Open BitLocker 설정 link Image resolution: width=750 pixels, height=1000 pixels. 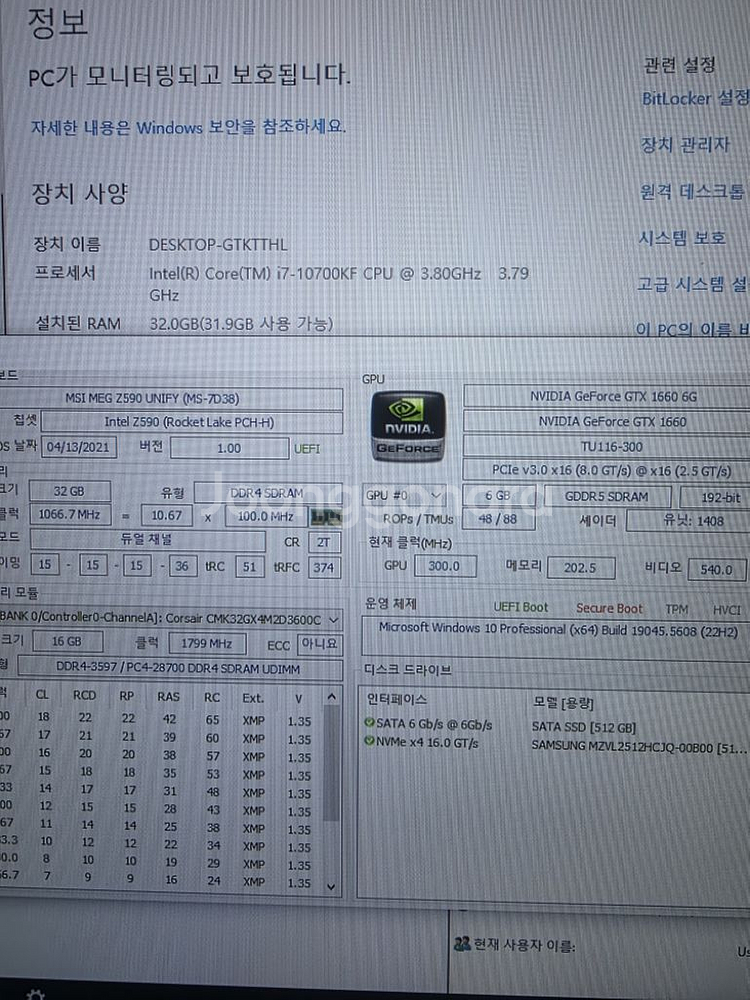pyautogui.click(x=695, y=98)
